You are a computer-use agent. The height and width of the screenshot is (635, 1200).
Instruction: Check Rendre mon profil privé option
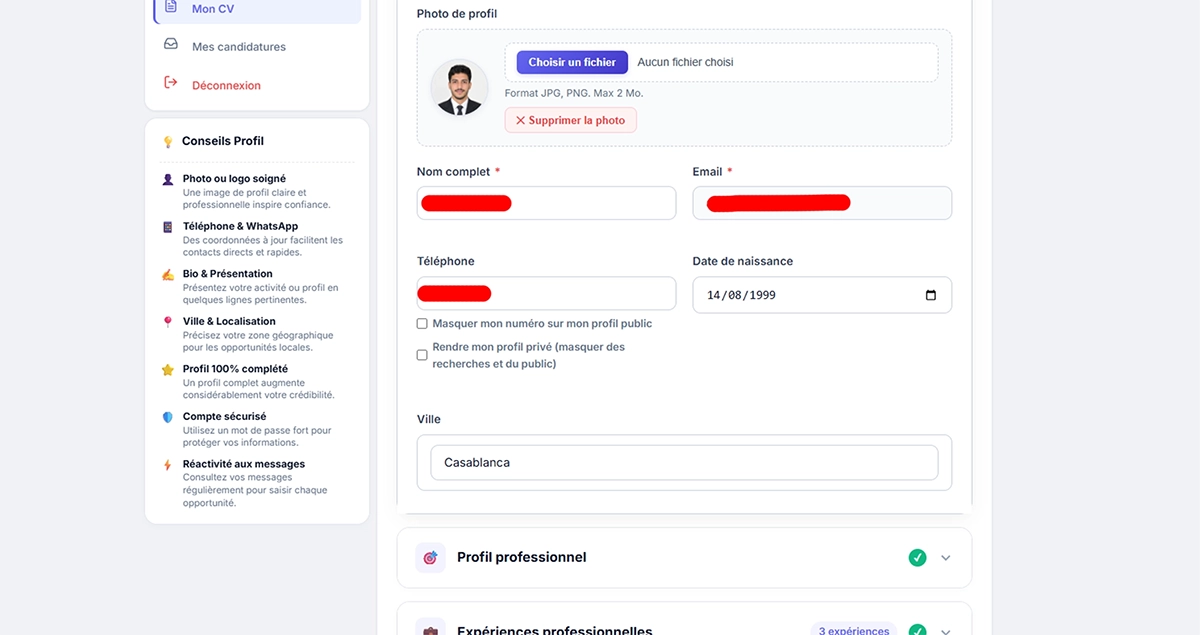(x=422, y=355)
